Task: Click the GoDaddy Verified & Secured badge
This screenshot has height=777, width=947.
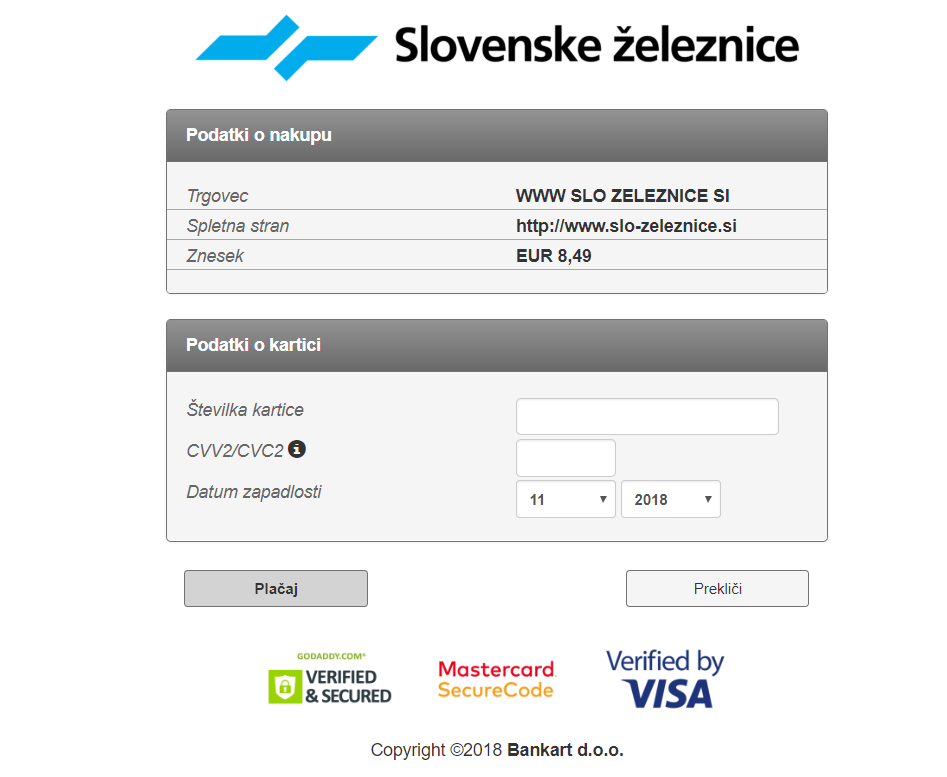Action: pos(330,678)
